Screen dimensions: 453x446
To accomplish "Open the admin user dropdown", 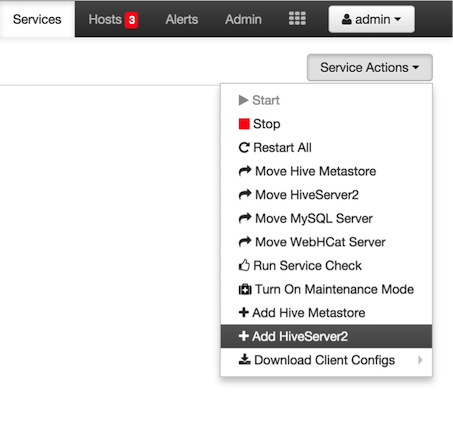I will point(371,19).
